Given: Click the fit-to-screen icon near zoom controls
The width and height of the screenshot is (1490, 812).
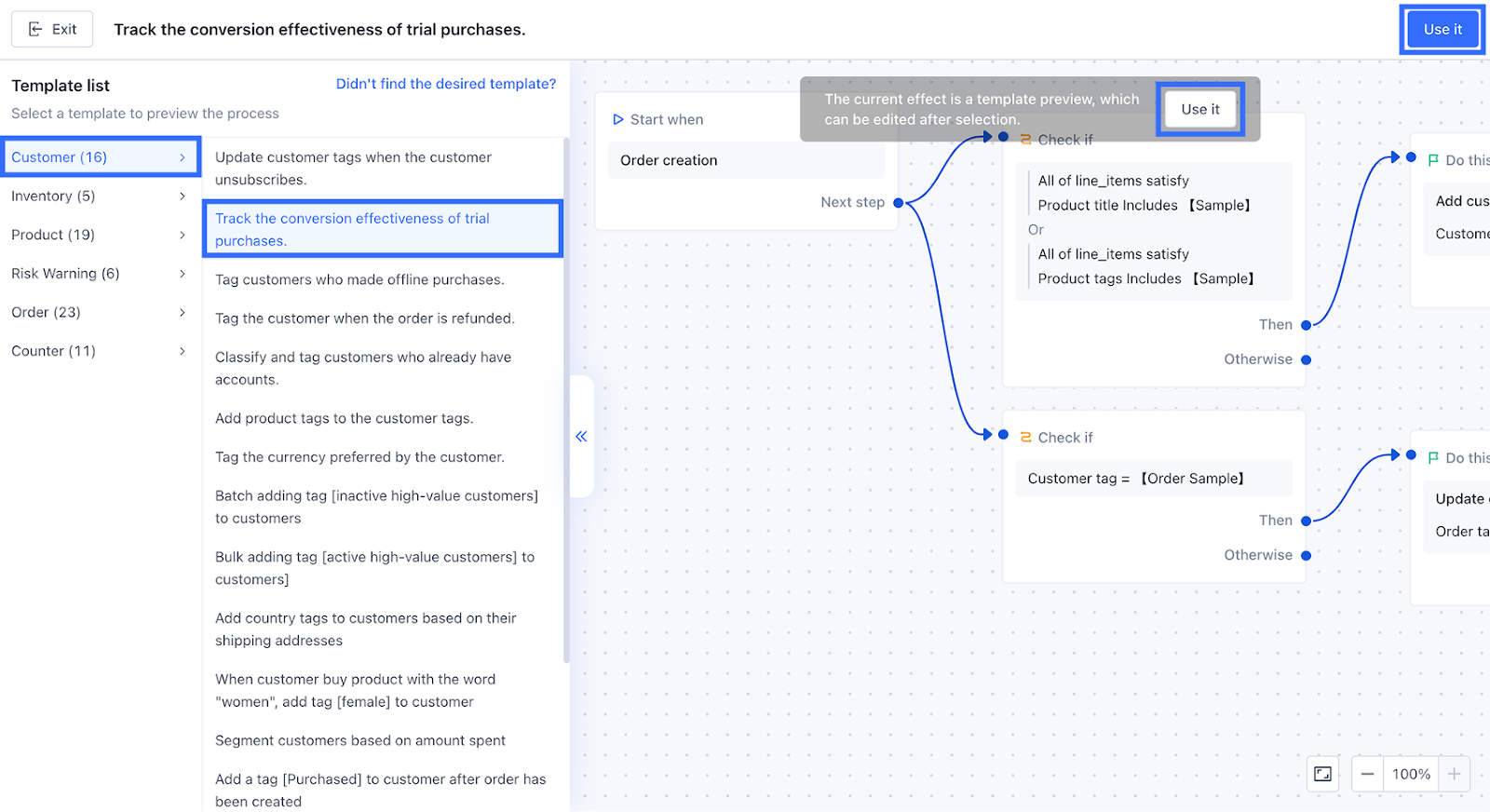Looking at the screenshot, I should 1322,774.
